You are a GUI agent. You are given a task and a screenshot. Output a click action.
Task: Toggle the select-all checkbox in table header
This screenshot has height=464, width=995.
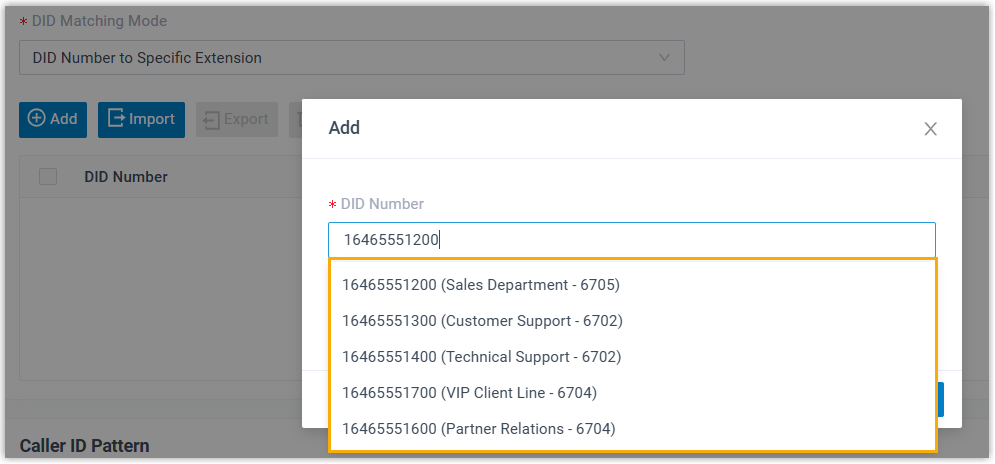(48, 177)
